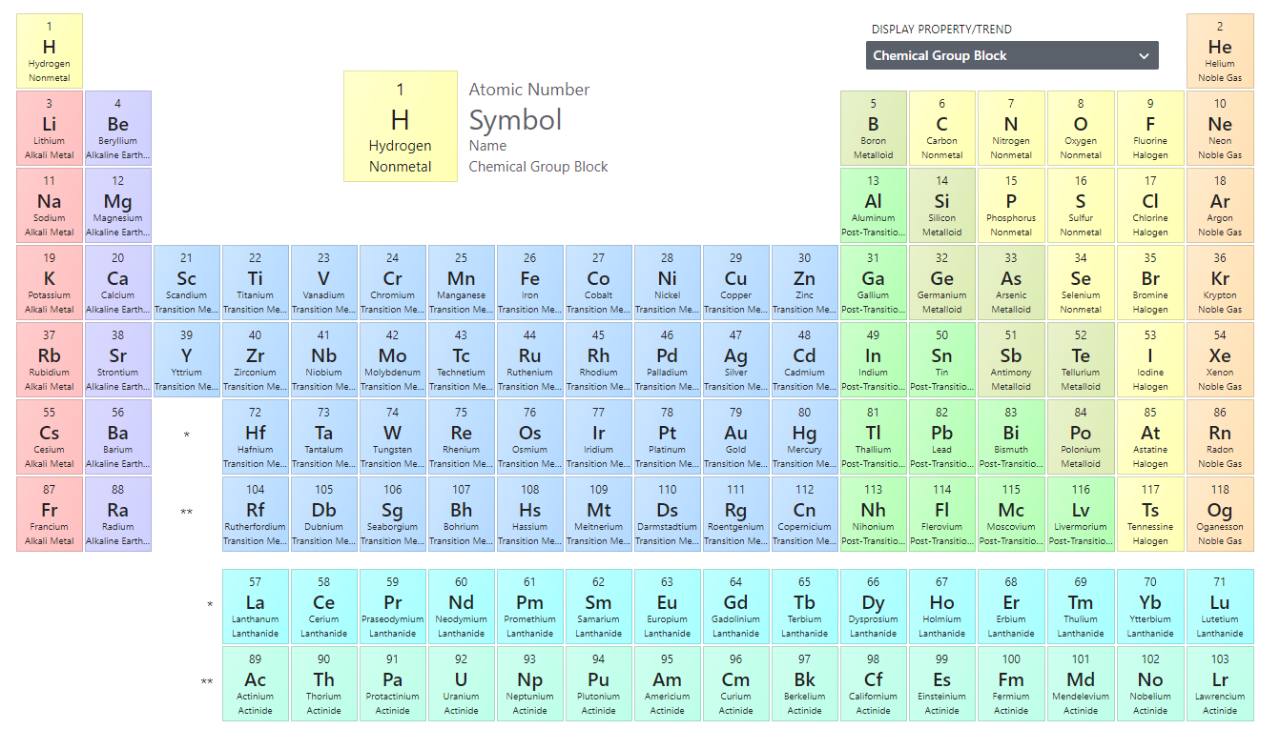This screenshot has width=1280, height=749.
Task: Select the Oxygen element tile
Action: click(x=1080, y=127)
